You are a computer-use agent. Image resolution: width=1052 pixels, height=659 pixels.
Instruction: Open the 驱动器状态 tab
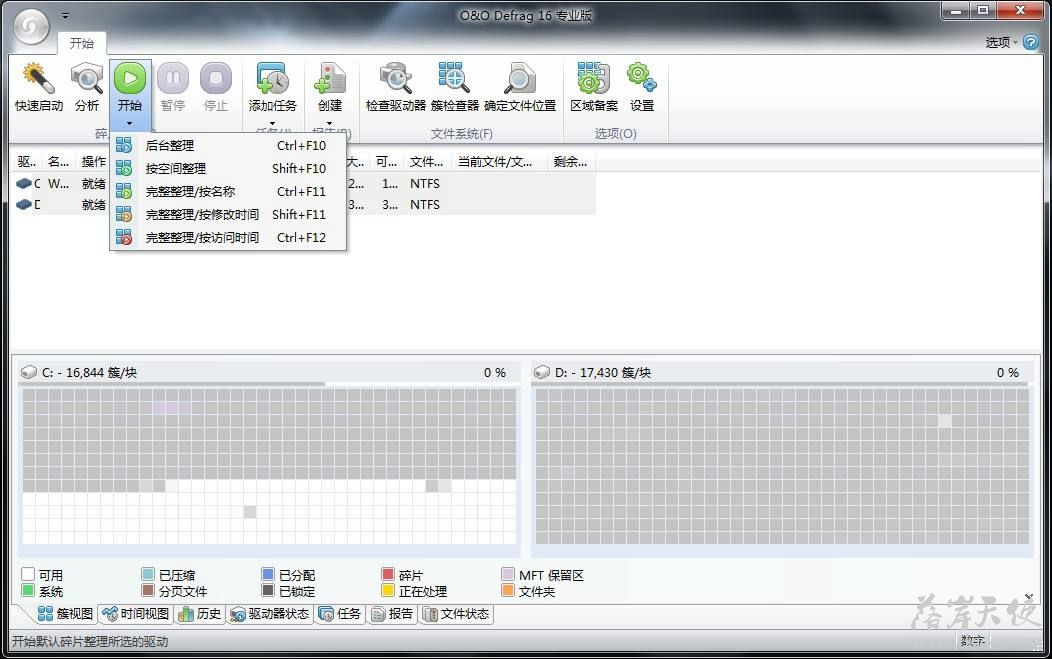coord(270,613)
